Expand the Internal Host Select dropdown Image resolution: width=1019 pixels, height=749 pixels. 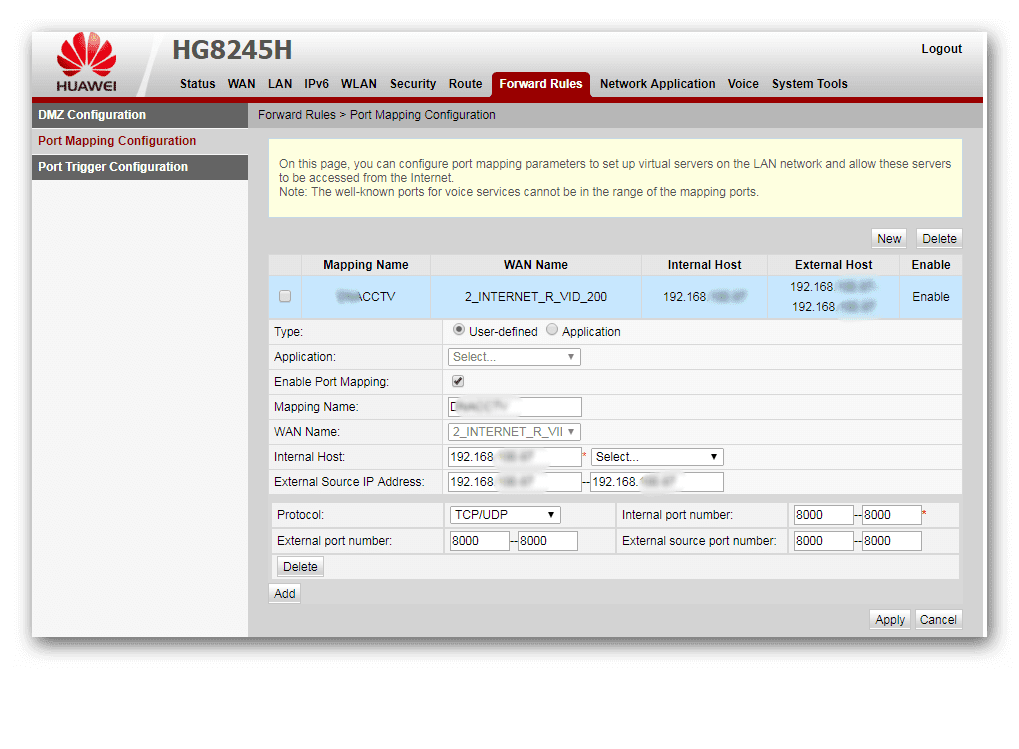tap(656, 456)
